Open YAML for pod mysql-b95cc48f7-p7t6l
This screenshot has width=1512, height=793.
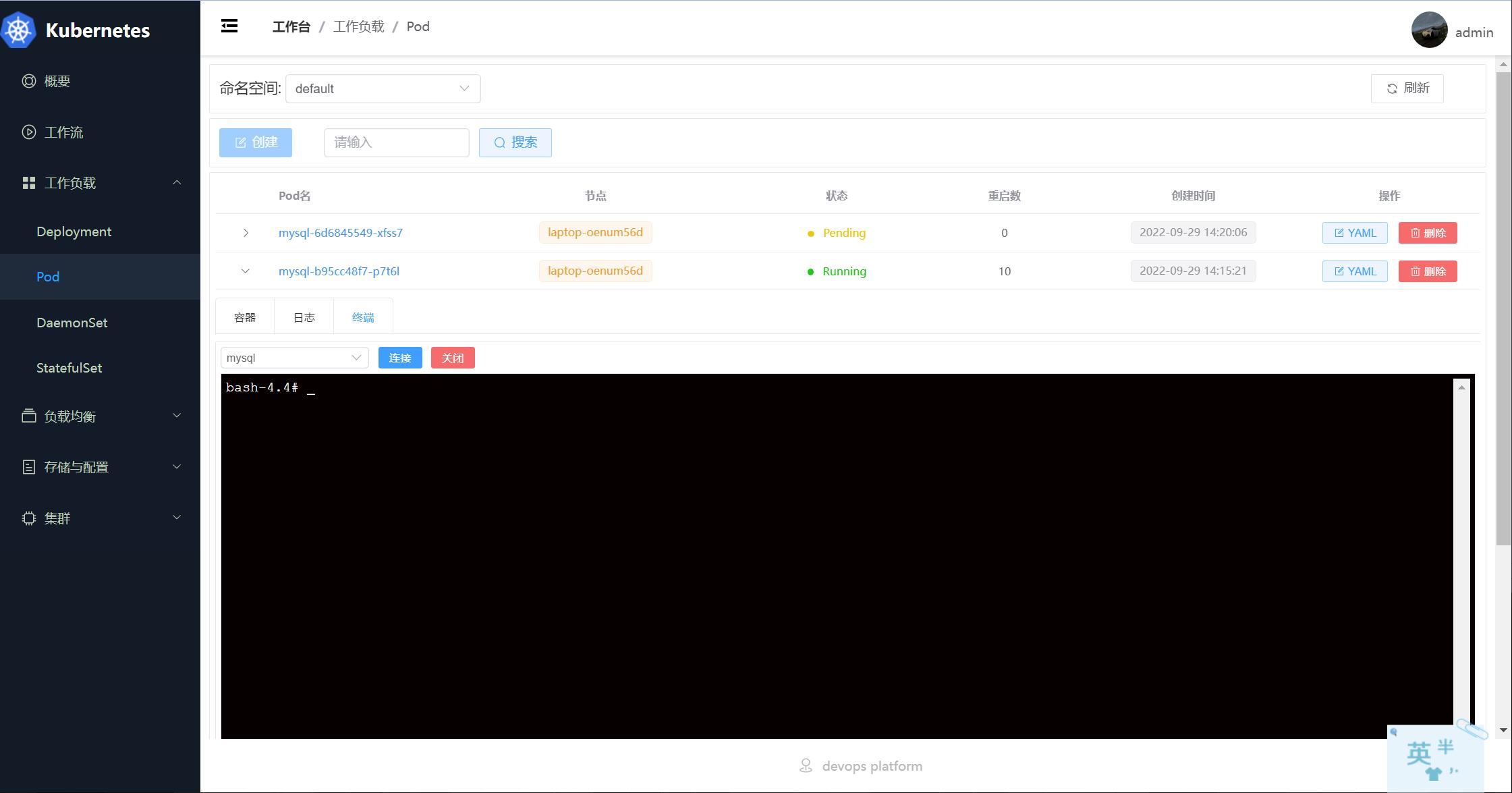pos(1354,271)
